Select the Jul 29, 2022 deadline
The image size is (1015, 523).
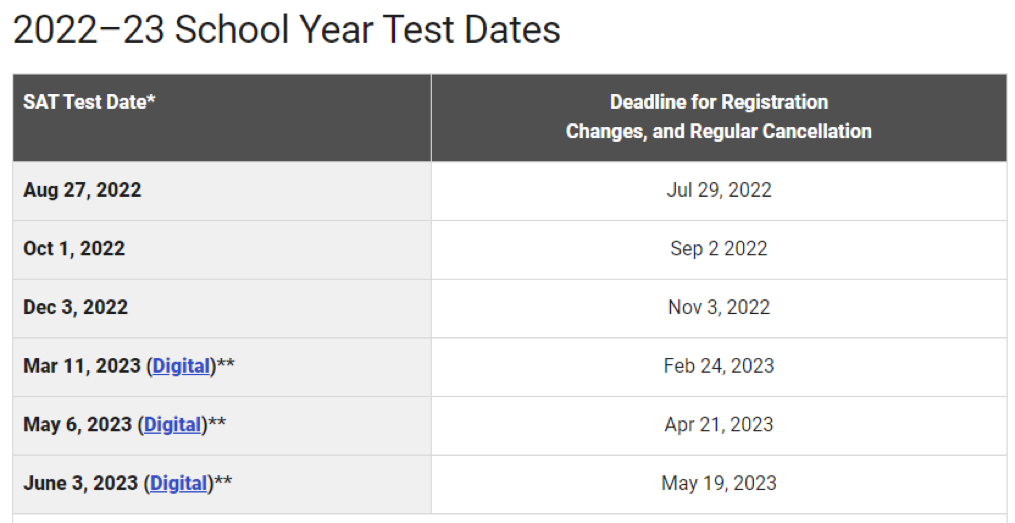(x=719, y=190)
